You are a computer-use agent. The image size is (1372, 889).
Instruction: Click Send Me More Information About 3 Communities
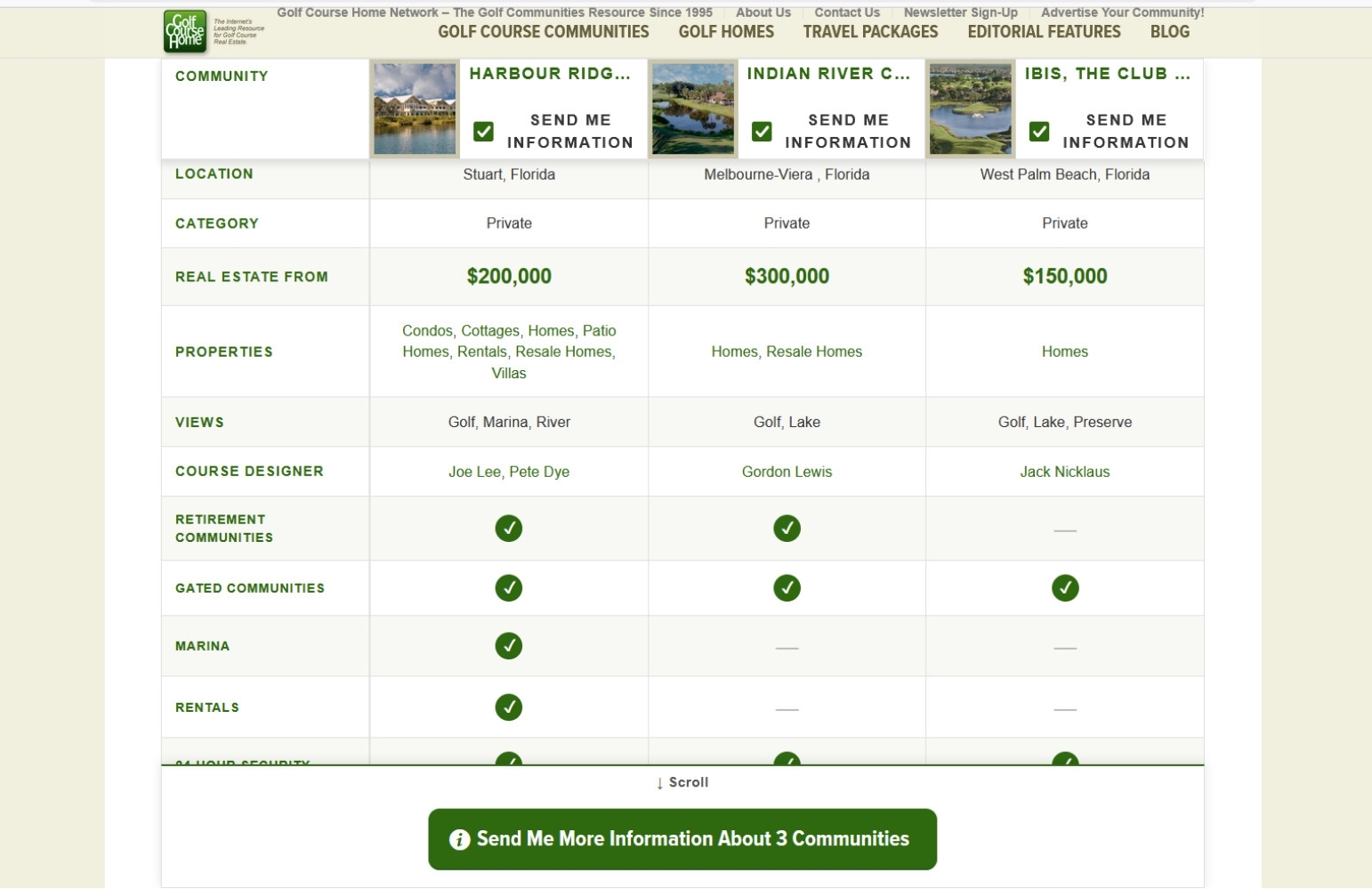pyautogui.click(x=682, y=838)
